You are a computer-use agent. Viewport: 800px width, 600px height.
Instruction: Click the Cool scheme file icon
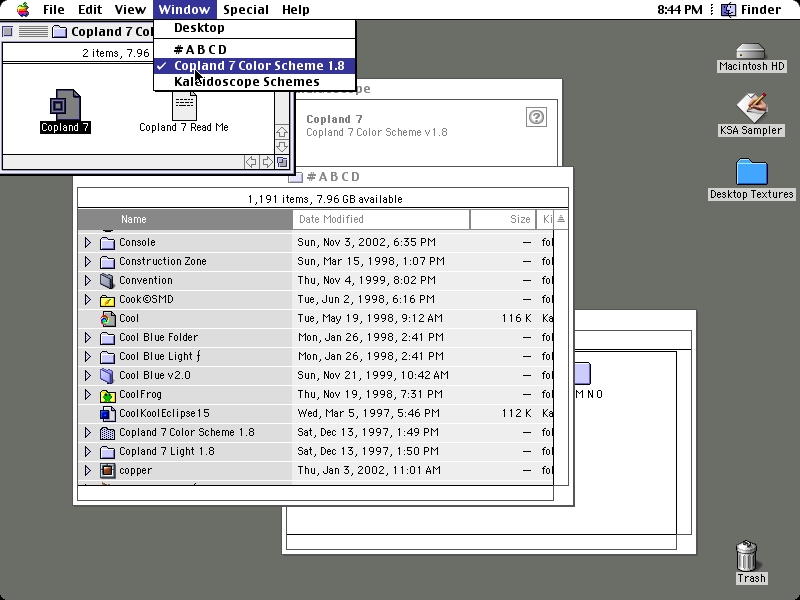pos(107,318)
